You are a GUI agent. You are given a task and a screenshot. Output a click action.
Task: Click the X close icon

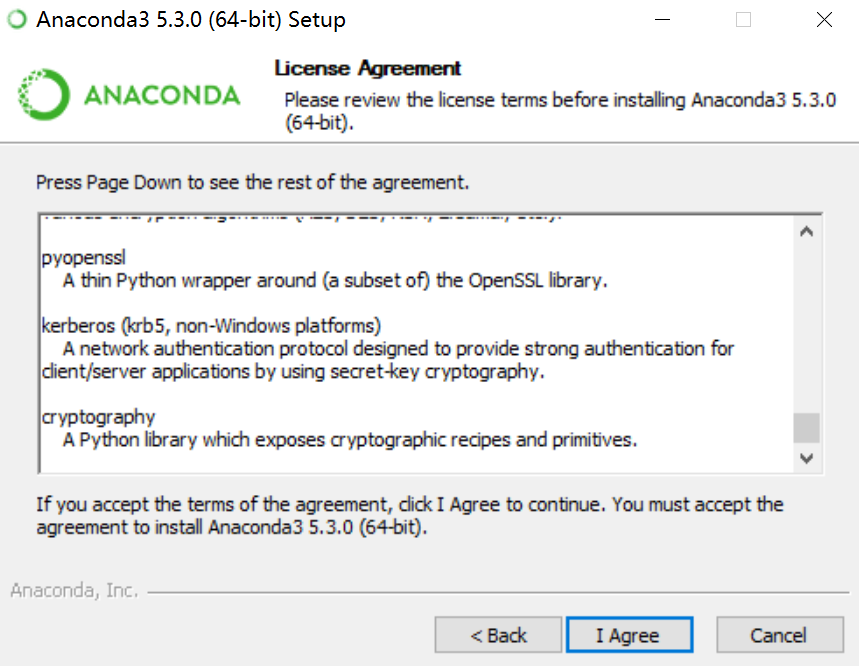(x=823, y=19)
